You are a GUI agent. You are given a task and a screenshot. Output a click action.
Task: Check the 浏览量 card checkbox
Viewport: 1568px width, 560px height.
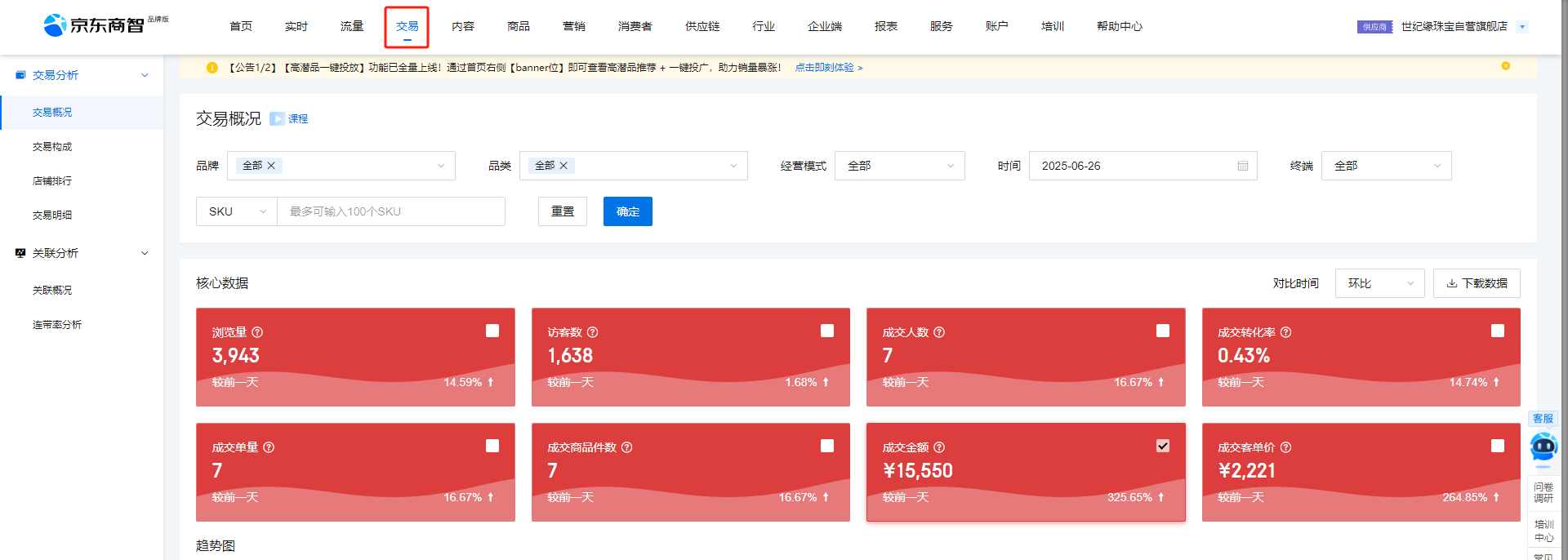[x=492, y=331]
